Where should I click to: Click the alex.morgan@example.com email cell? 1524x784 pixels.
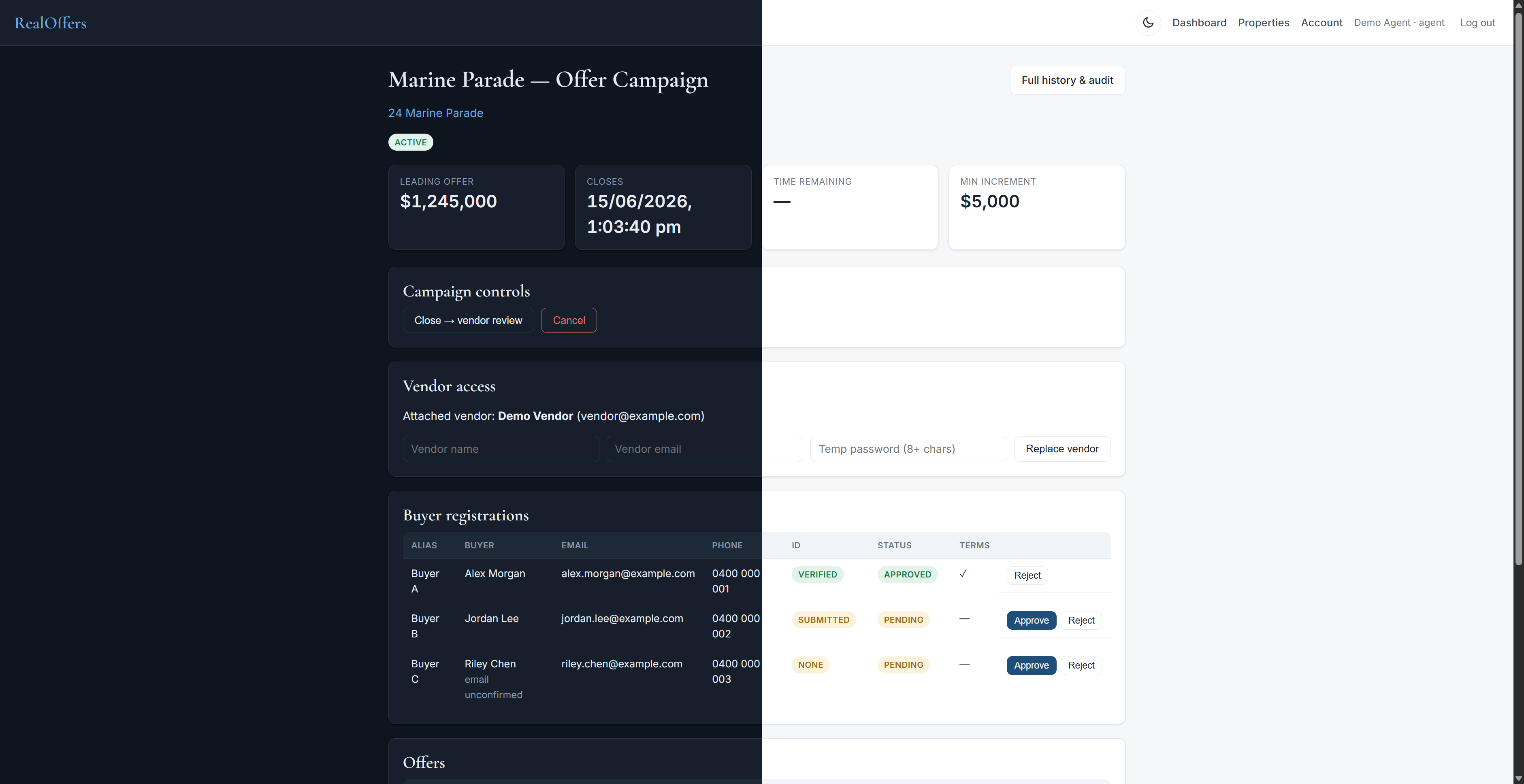coord(628,573)
